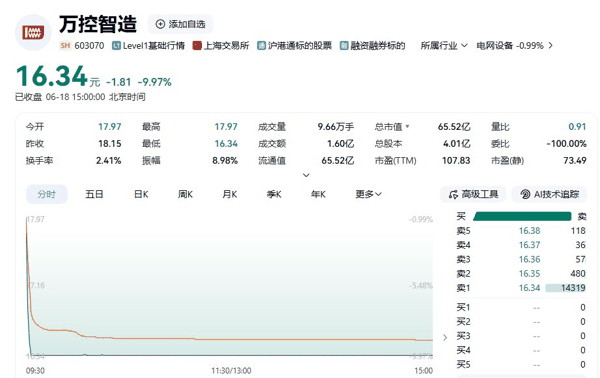The image size is (600, 378).
Task: Open AI技术追踪 feature
Action: (x=549, y=194)
